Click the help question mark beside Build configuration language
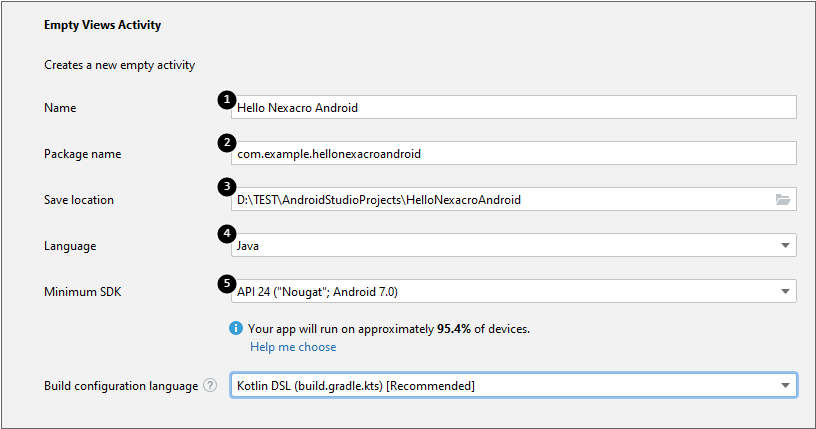This screenshot has height=429, width=816. point(210,385)
